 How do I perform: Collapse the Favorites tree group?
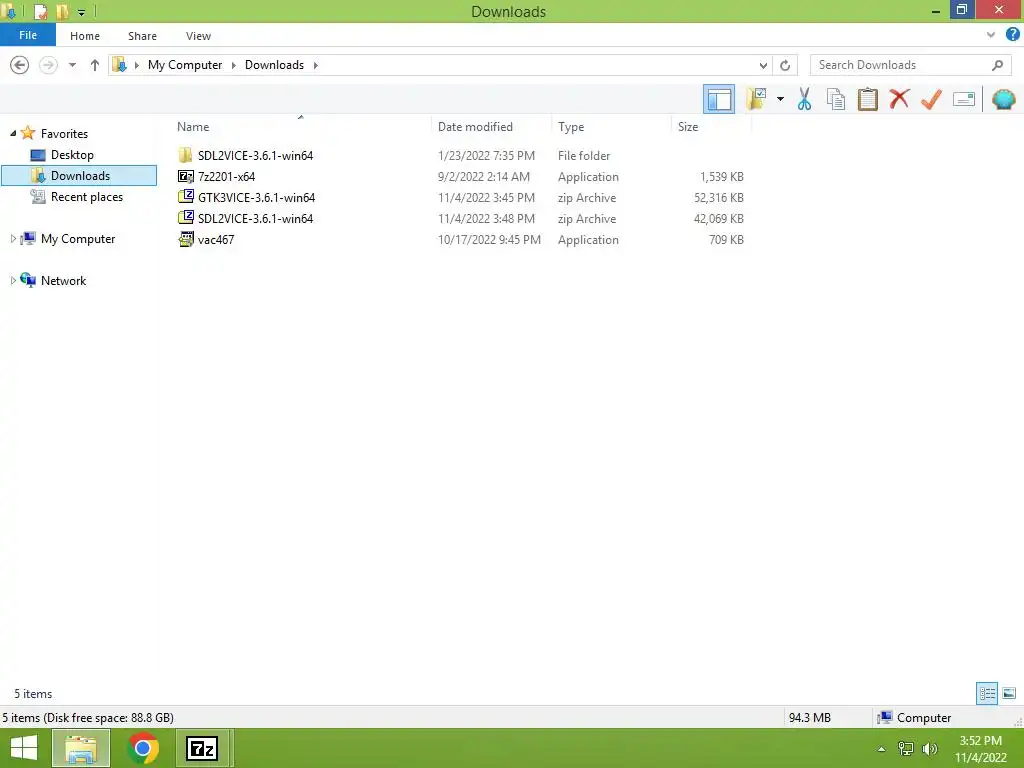(13, 133)
